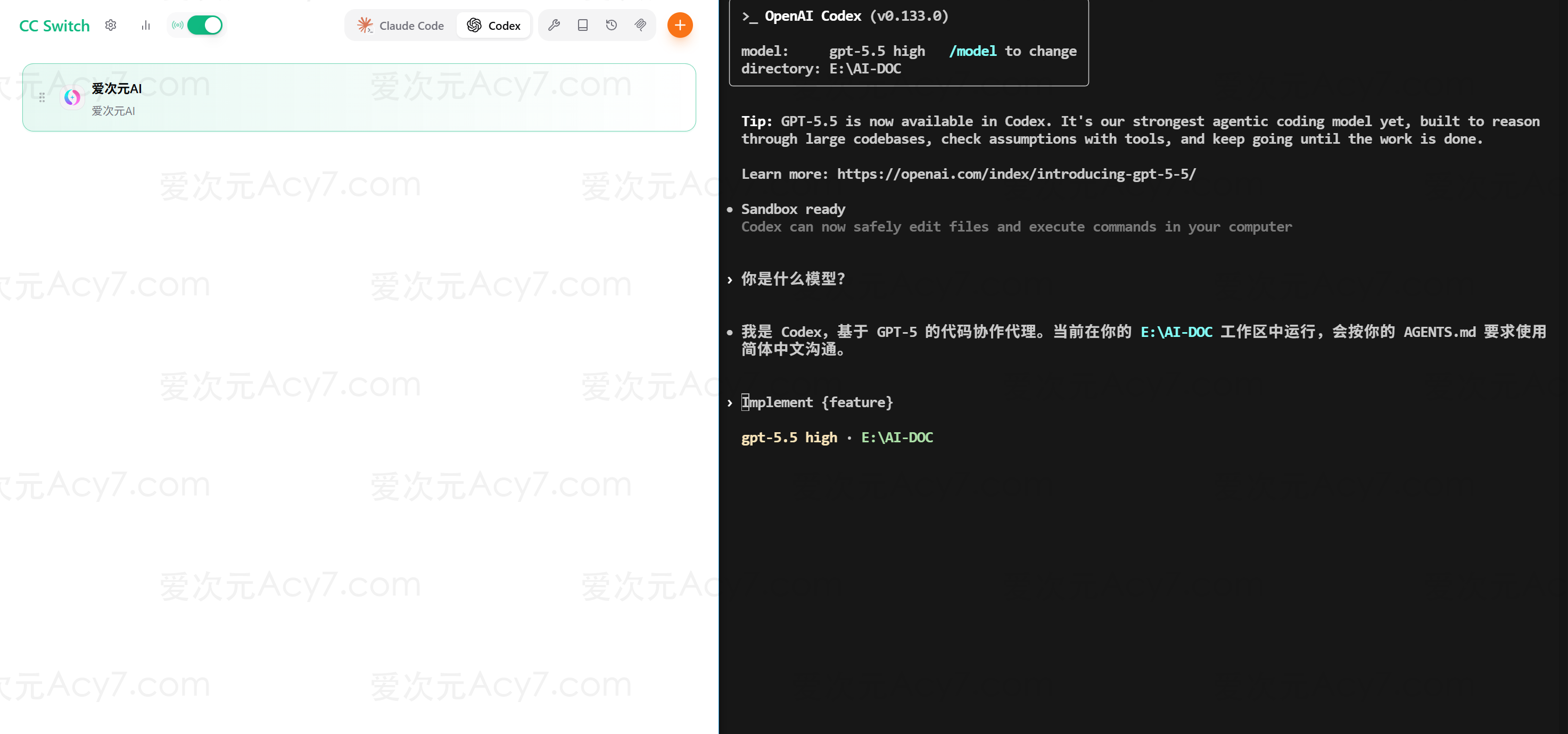Click the wrench tool icon
Image resolution: width=1568 pixels, height=734 pixels.
(554, 25)
